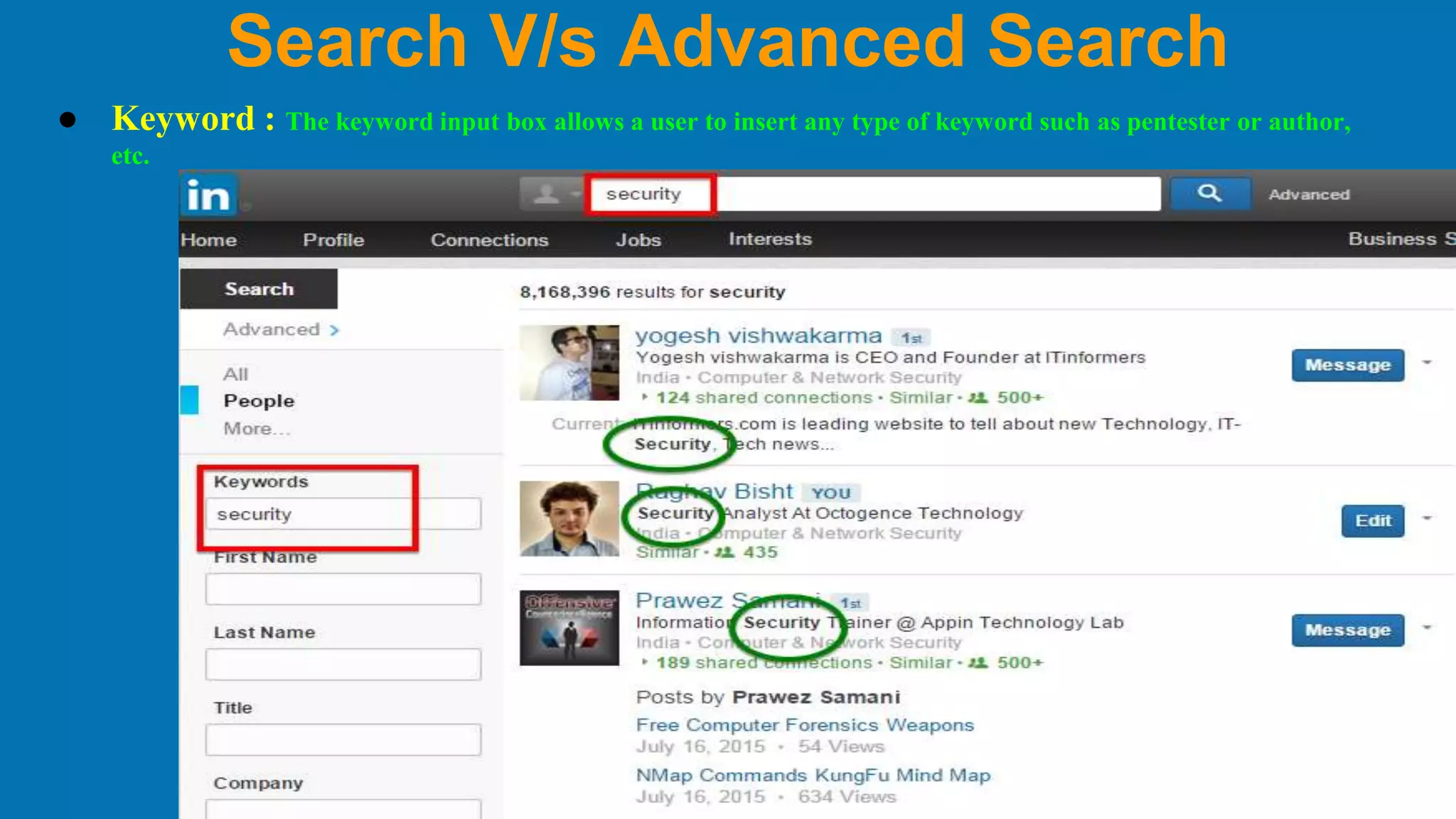Click Similar link under Raghav Bisht

[x=667, y=552]
